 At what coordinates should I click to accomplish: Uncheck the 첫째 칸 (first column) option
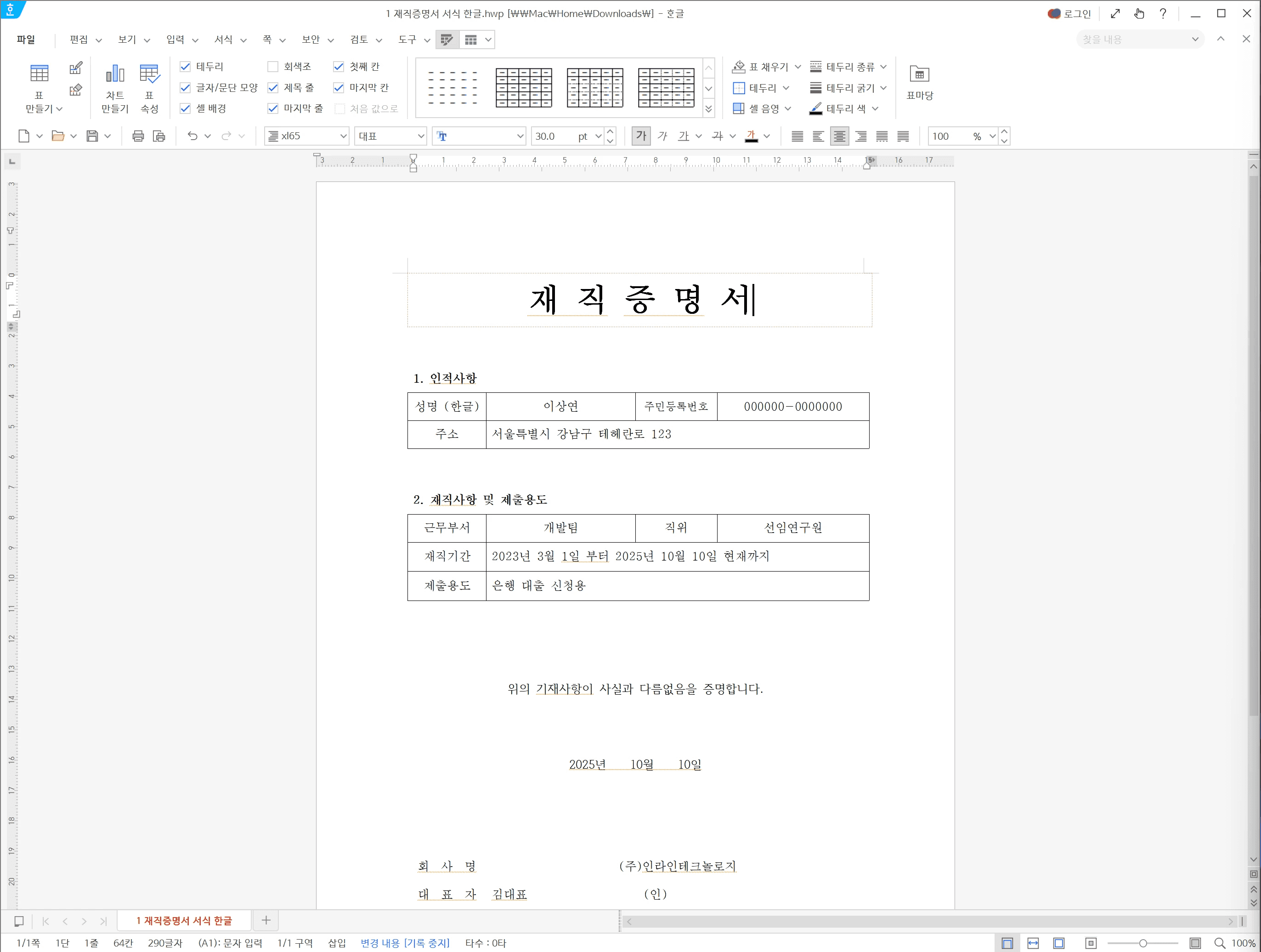click(x=339, y=66)
